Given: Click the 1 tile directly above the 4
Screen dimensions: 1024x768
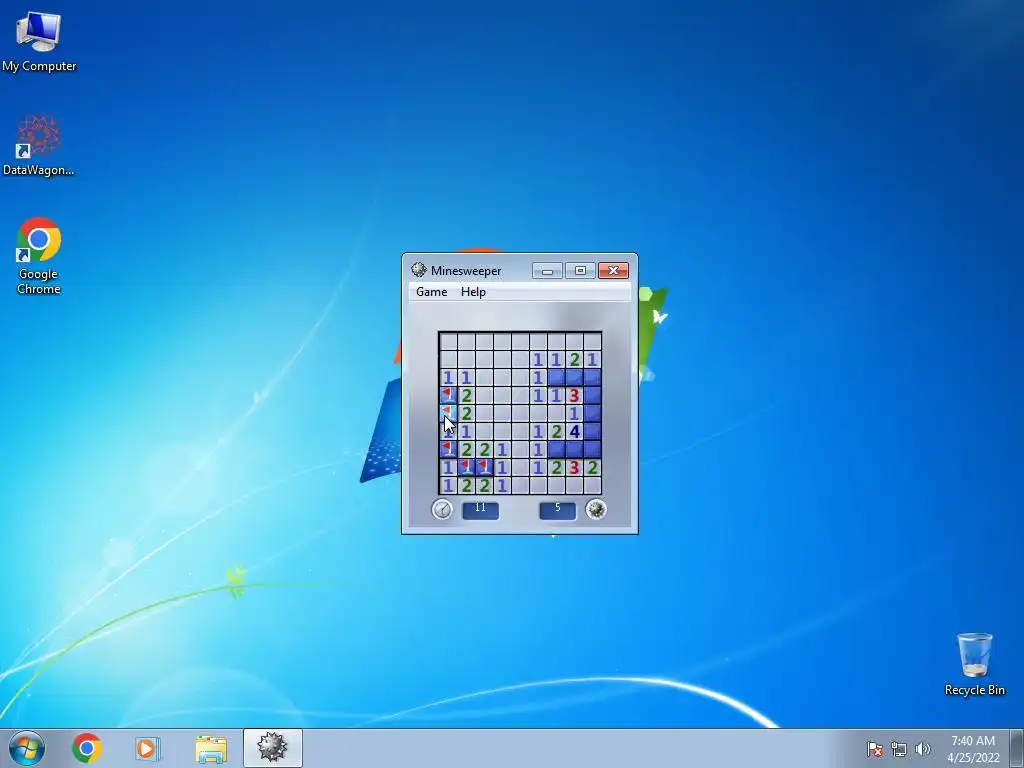Looking at the screenshot, I should [x=574, y=413].
